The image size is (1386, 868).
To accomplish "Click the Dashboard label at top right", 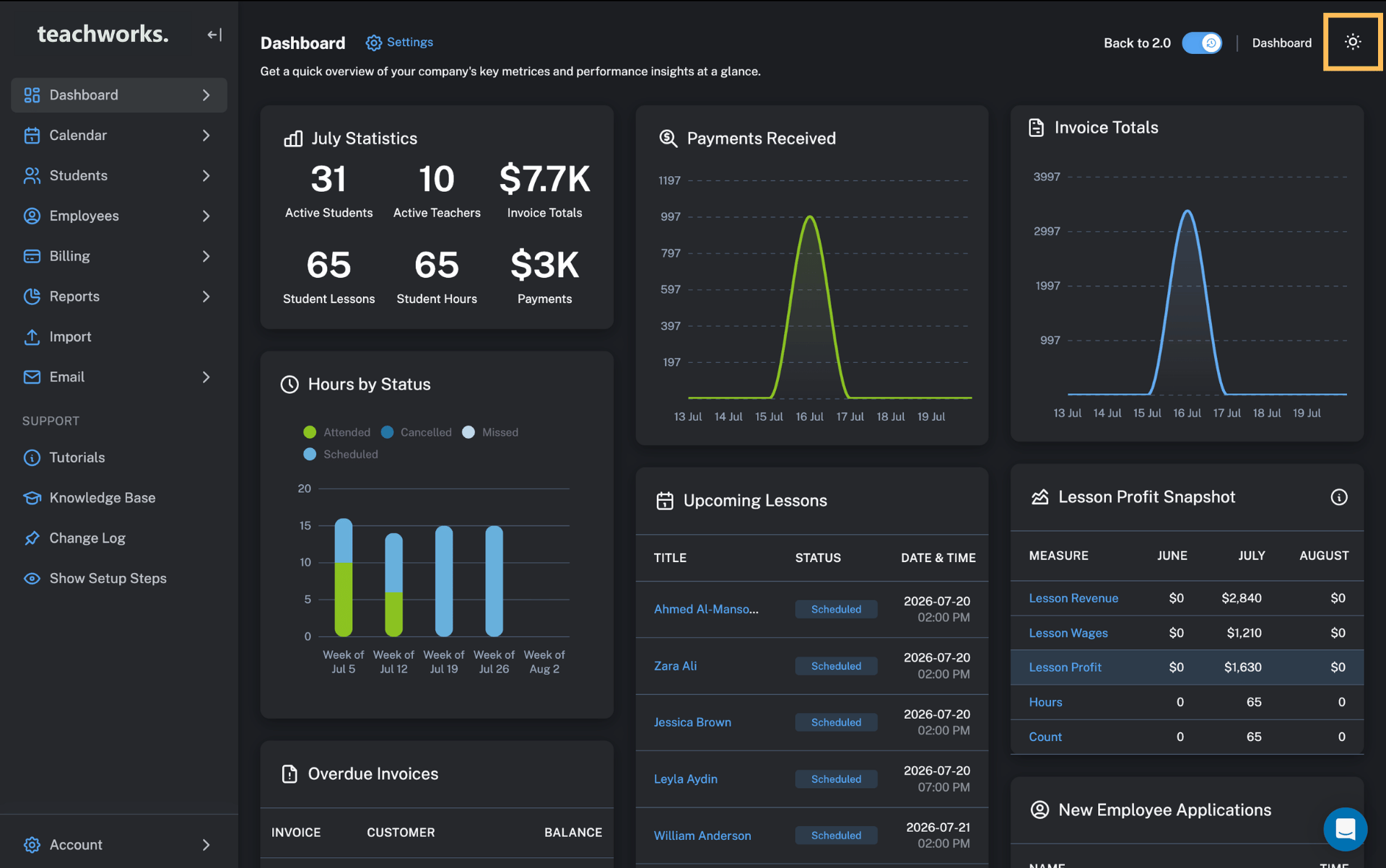I will [x=1281, y=43].
